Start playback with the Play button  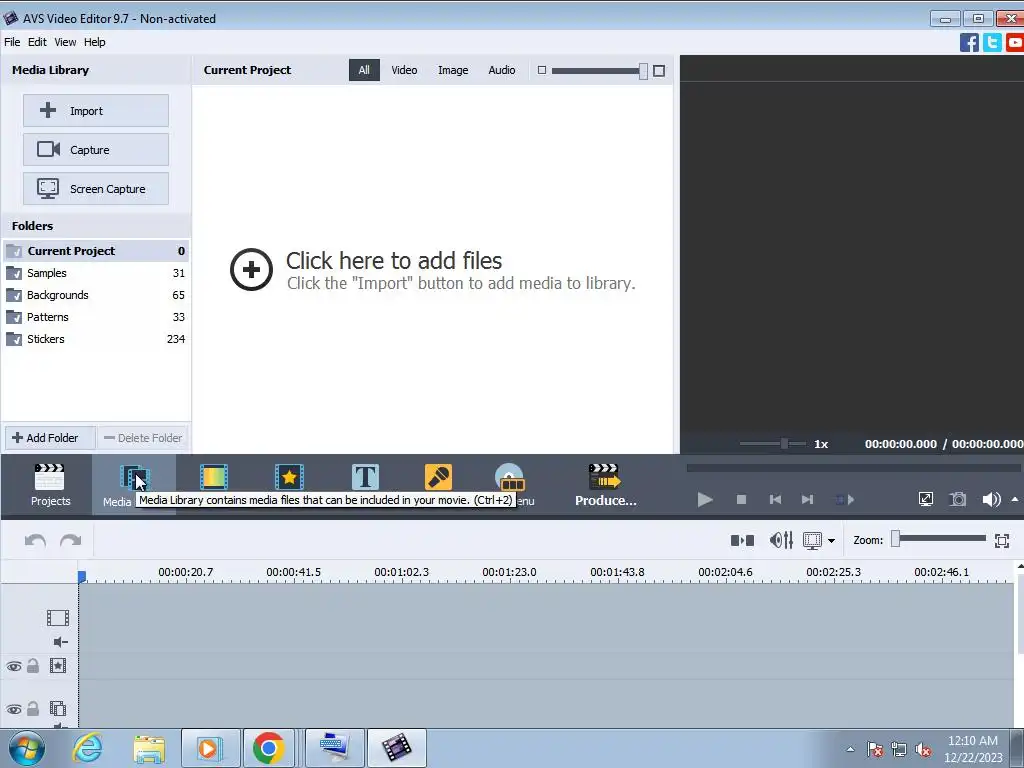pyautogui.click(x=705, y=500)
